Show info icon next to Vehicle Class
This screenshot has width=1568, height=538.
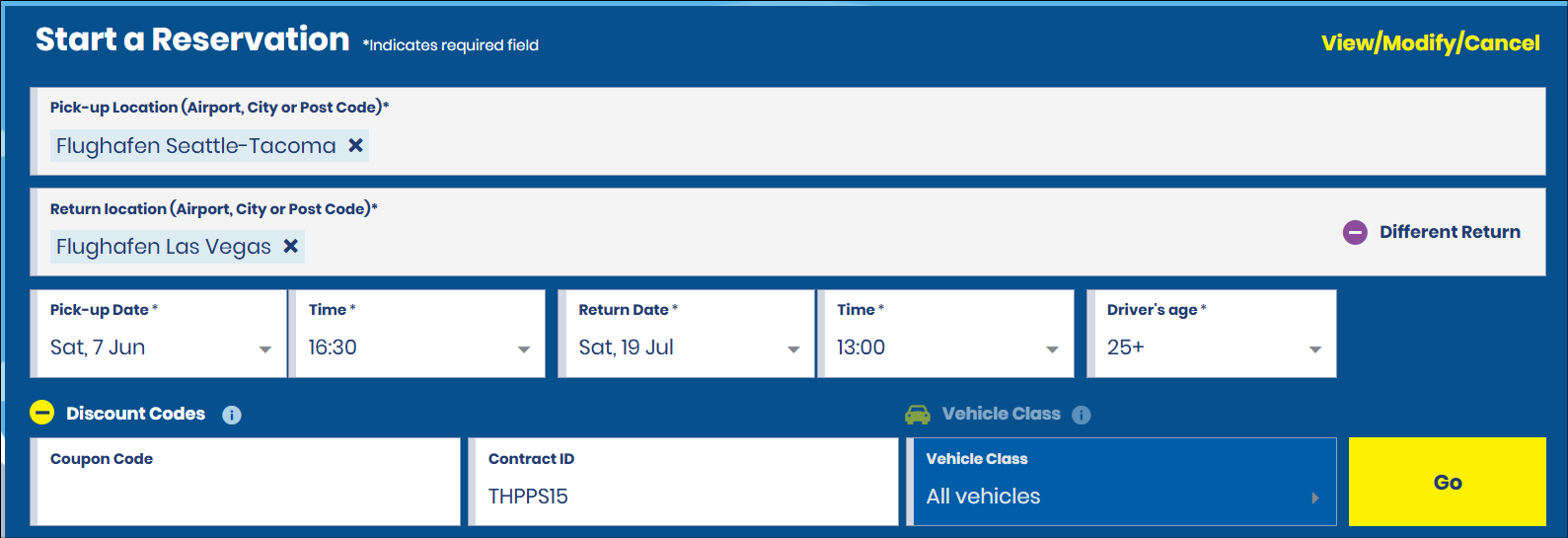pos(1082,415)
